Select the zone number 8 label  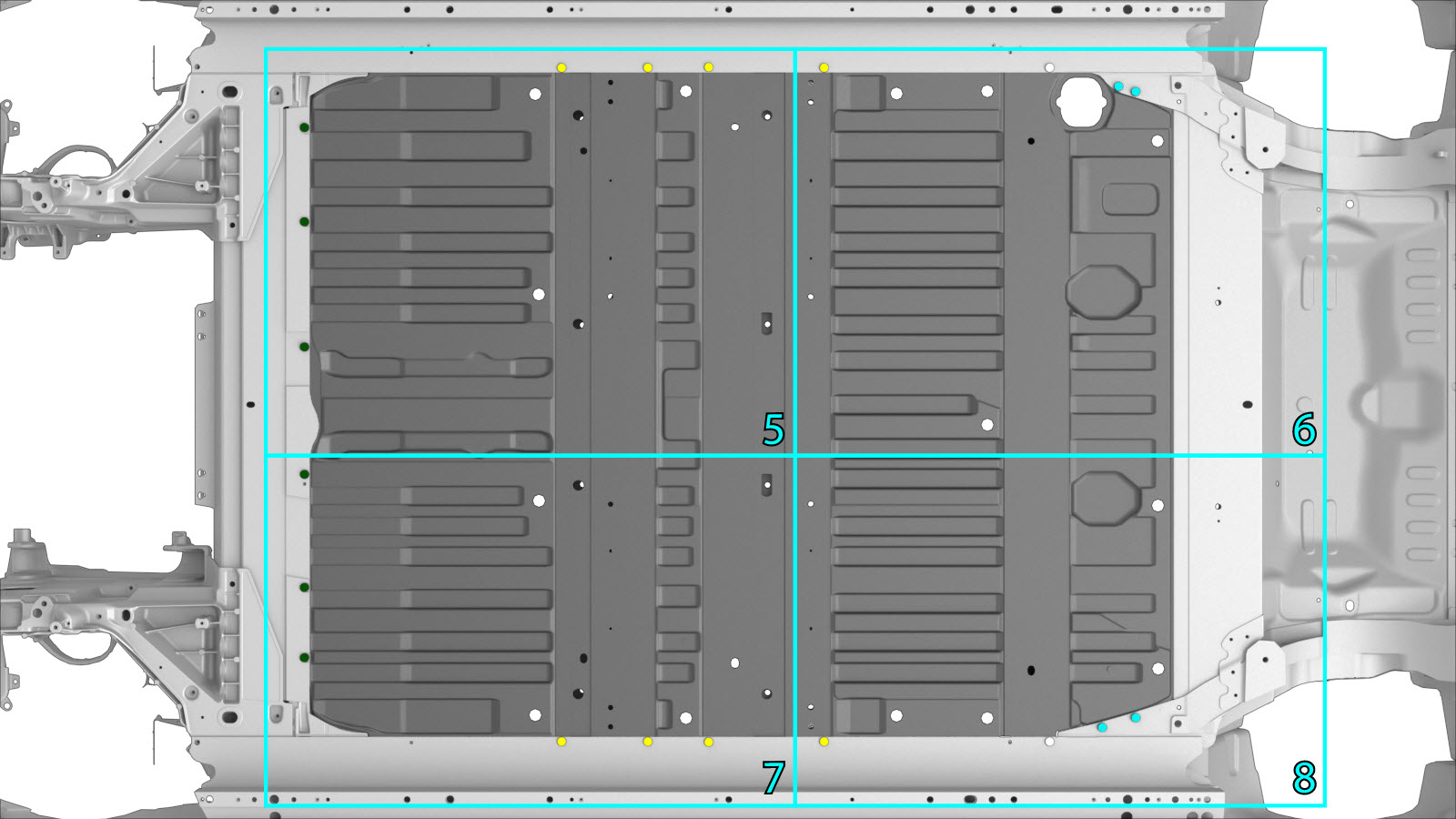click(1304, 778)
